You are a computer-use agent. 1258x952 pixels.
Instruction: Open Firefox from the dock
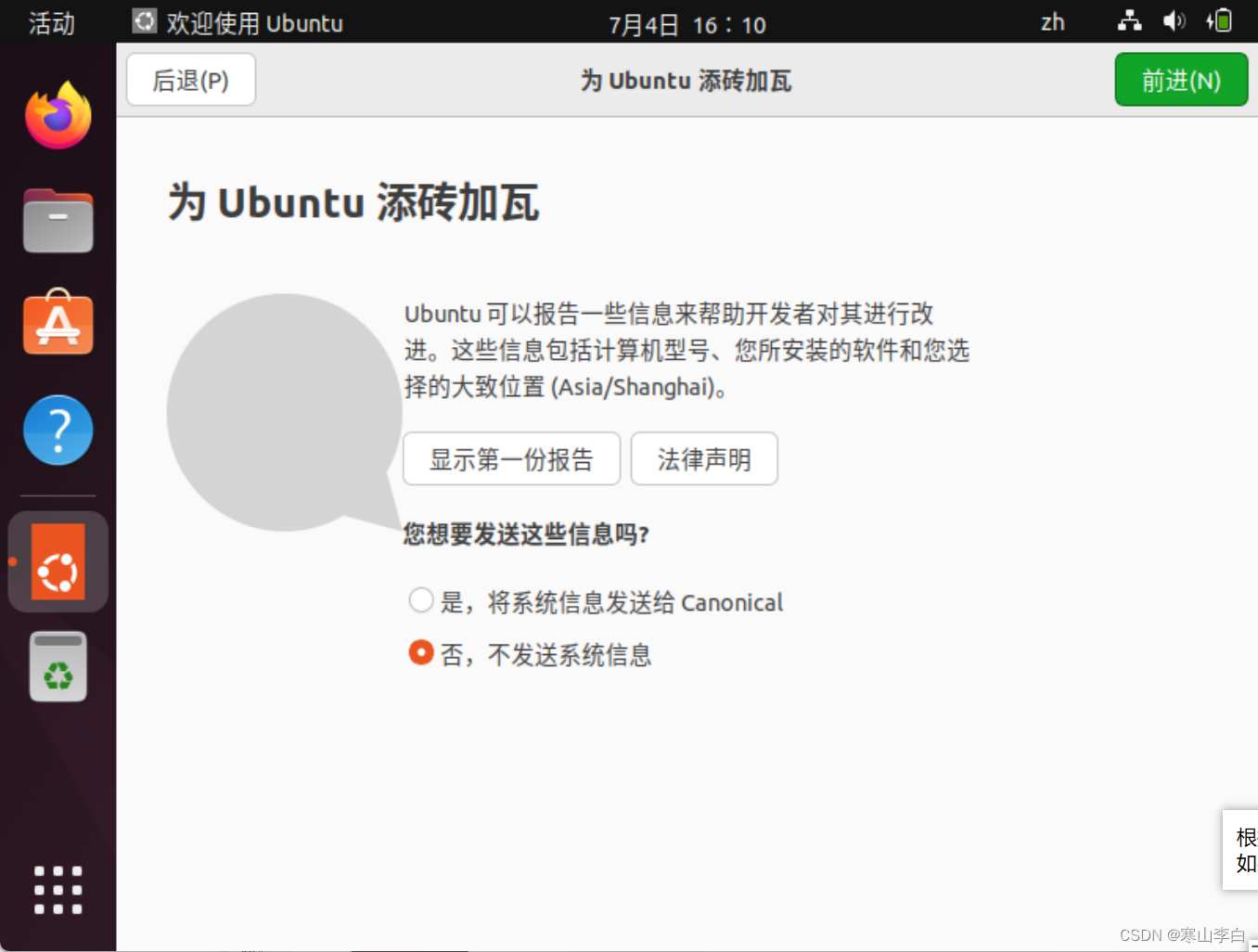(58, 113)
